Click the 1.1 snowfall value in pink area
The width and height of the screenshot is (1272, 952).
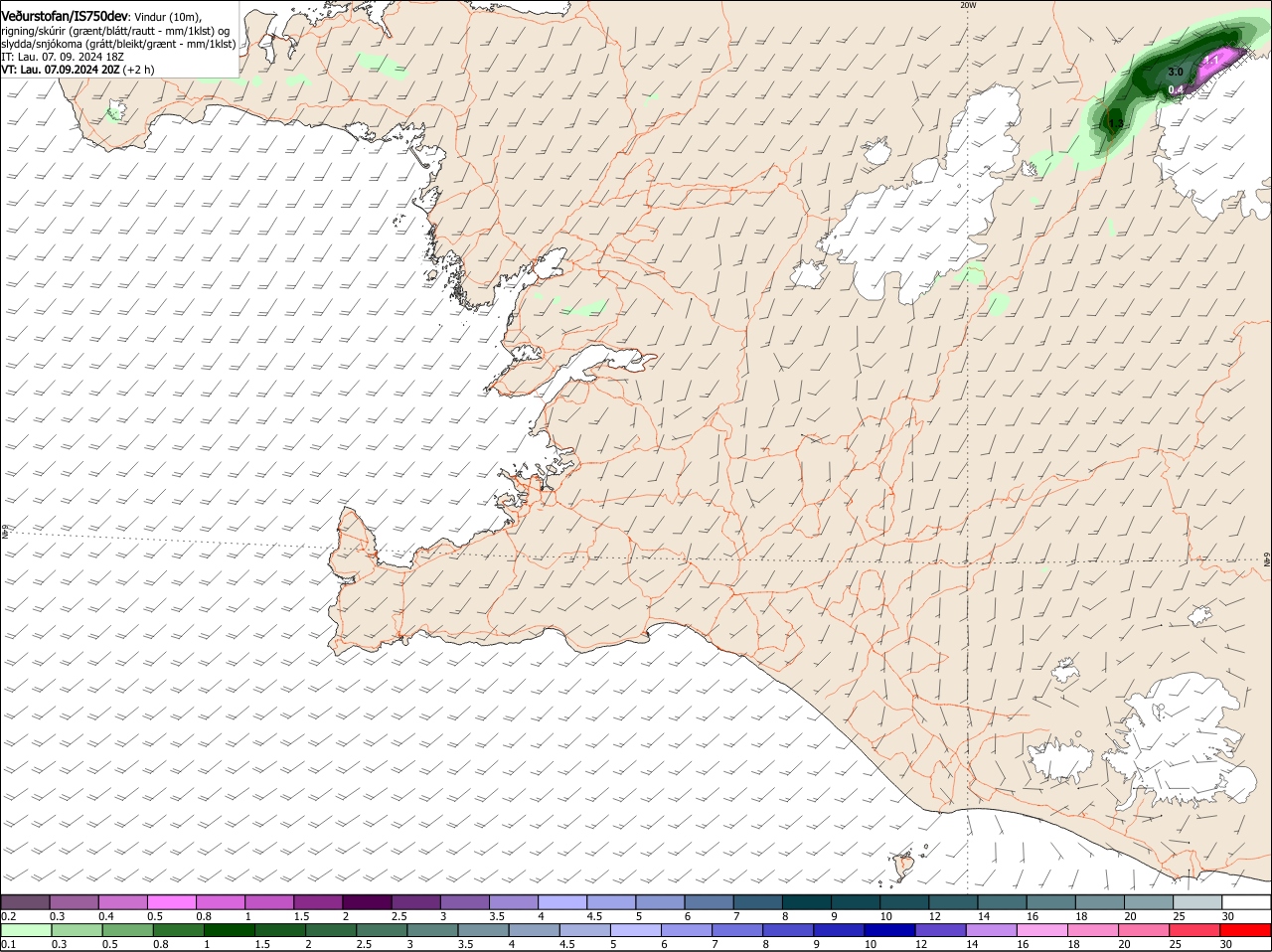[1211, 61]
